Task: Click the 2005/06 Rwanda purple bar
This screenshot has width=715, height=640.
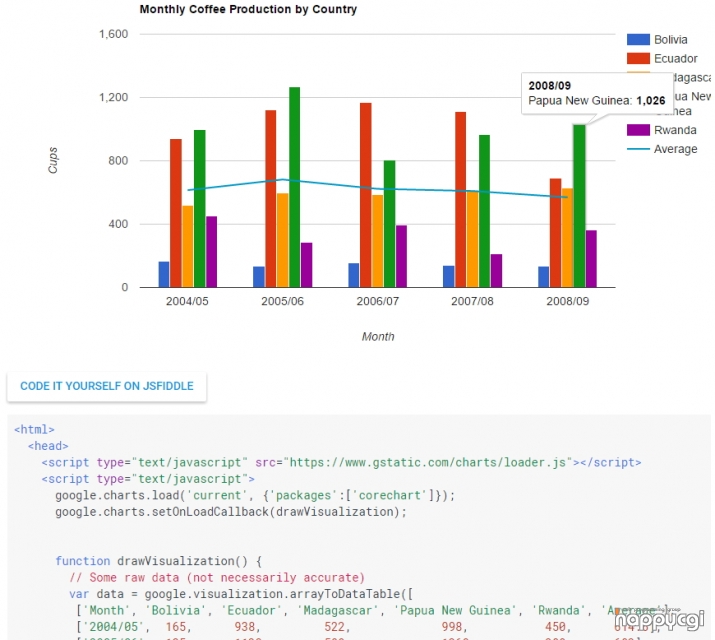Action: 306,265
